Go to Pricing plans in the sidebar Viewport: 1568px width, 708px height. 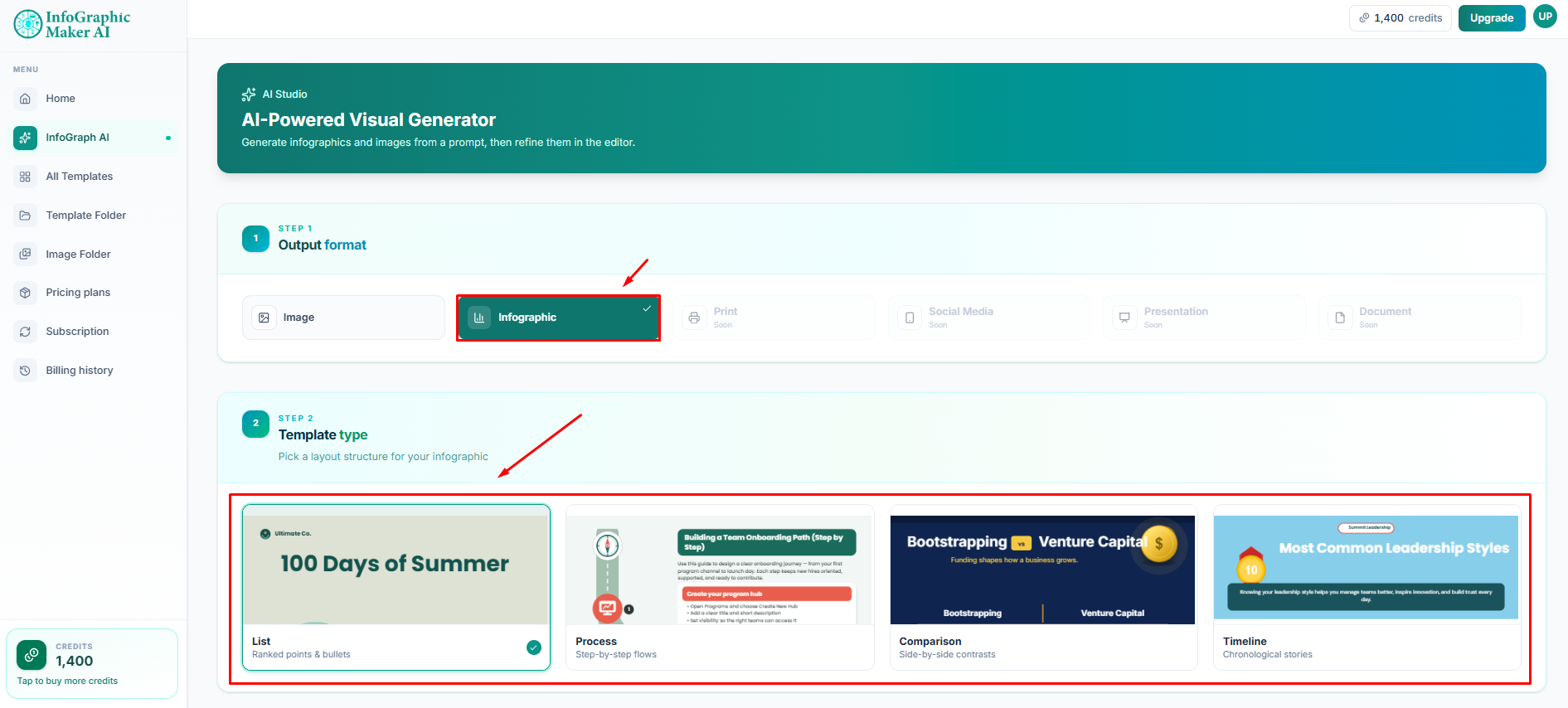(95, 293)
